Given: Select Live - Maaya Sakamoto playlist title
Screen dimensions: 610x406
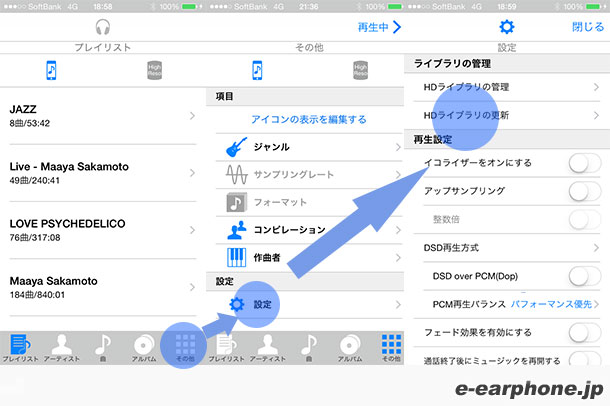Looking at the screenshot, I should [x=69, y=166].
